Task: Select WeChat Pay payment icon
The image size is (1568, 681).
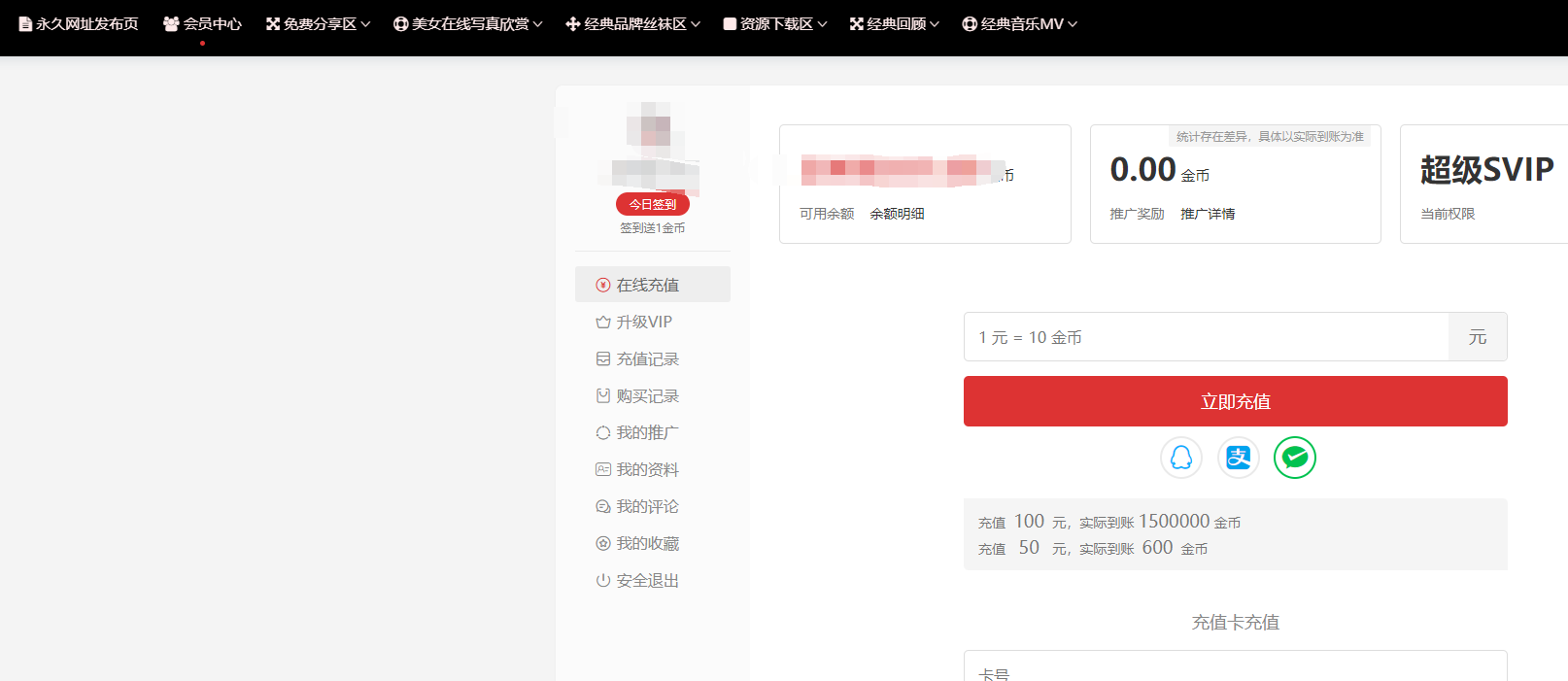Action: 1295,458
